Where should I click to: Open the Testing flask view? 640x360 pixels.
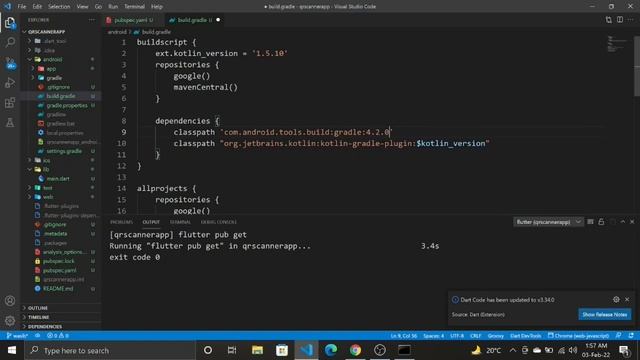pyautogui.click(x=10, y=122)
